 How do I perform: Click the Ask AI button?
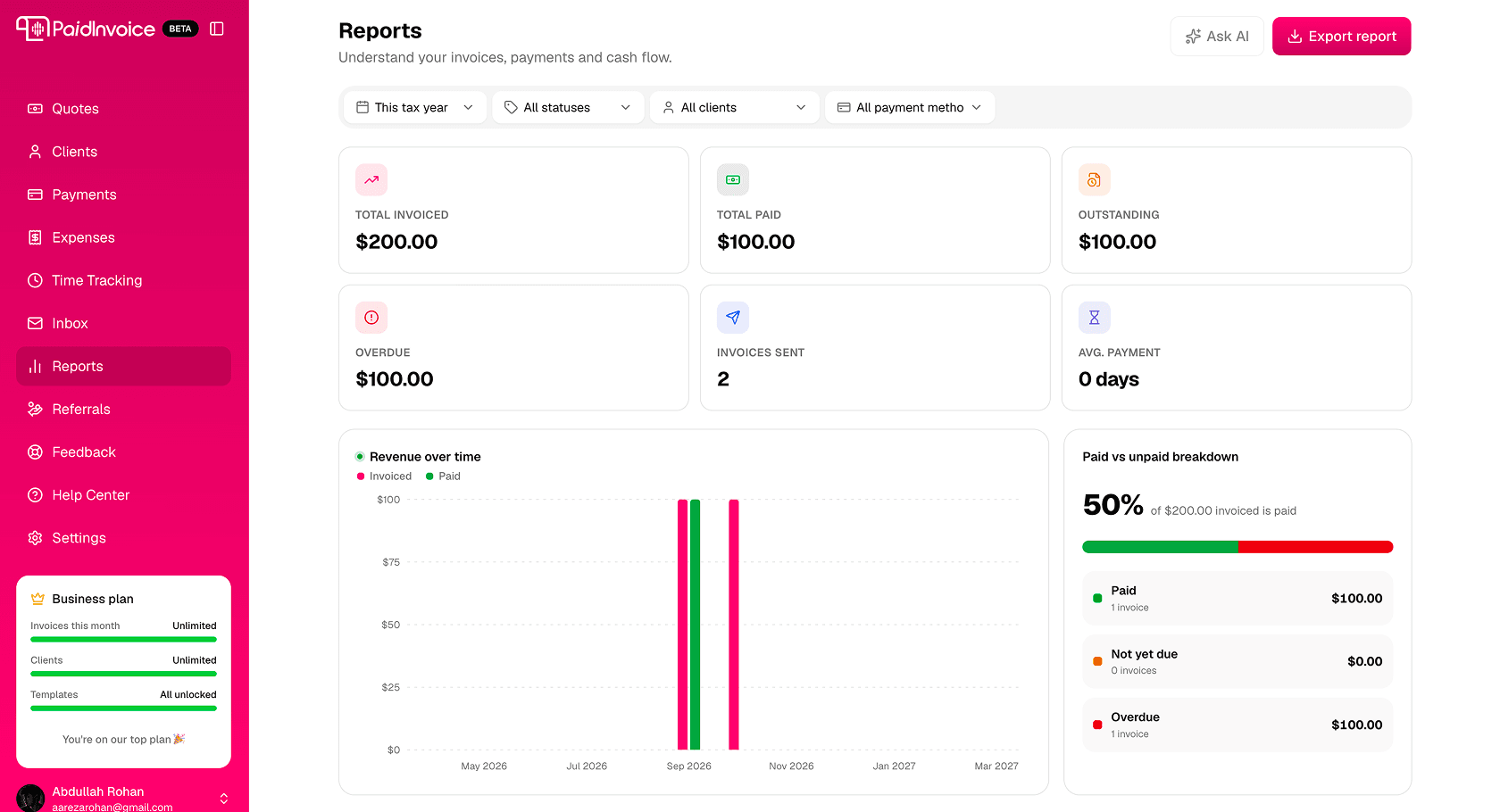click(x=1217, y=36)
